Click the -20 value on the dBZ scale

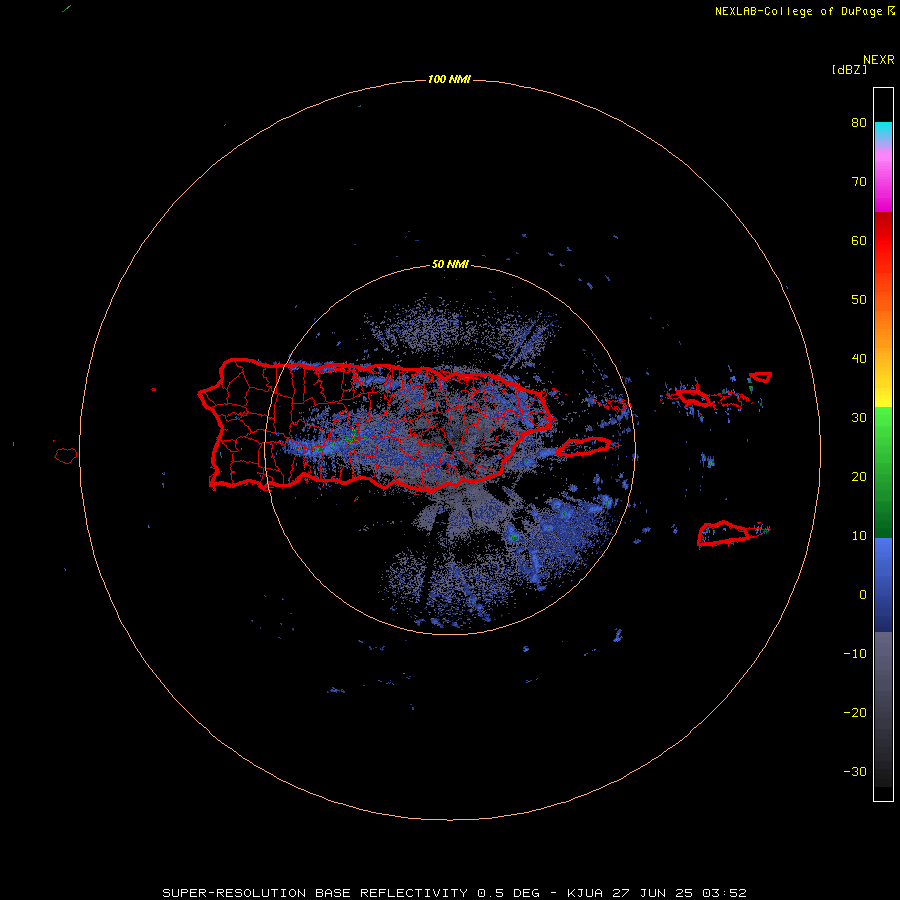pos(855,713)
